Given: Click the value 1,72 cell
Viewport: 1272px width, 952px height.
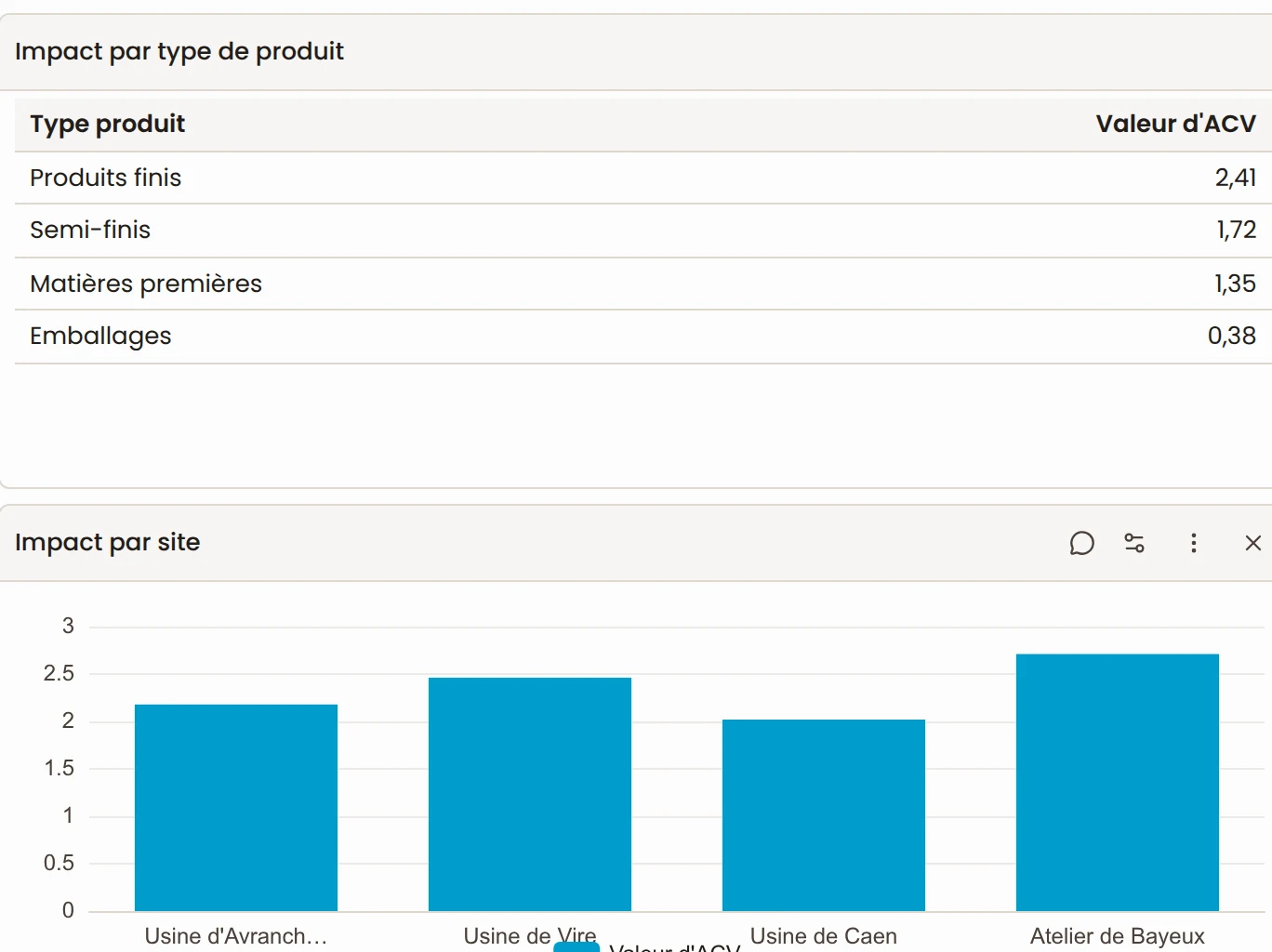Looking at the screenshot, I should (1236, 230).
